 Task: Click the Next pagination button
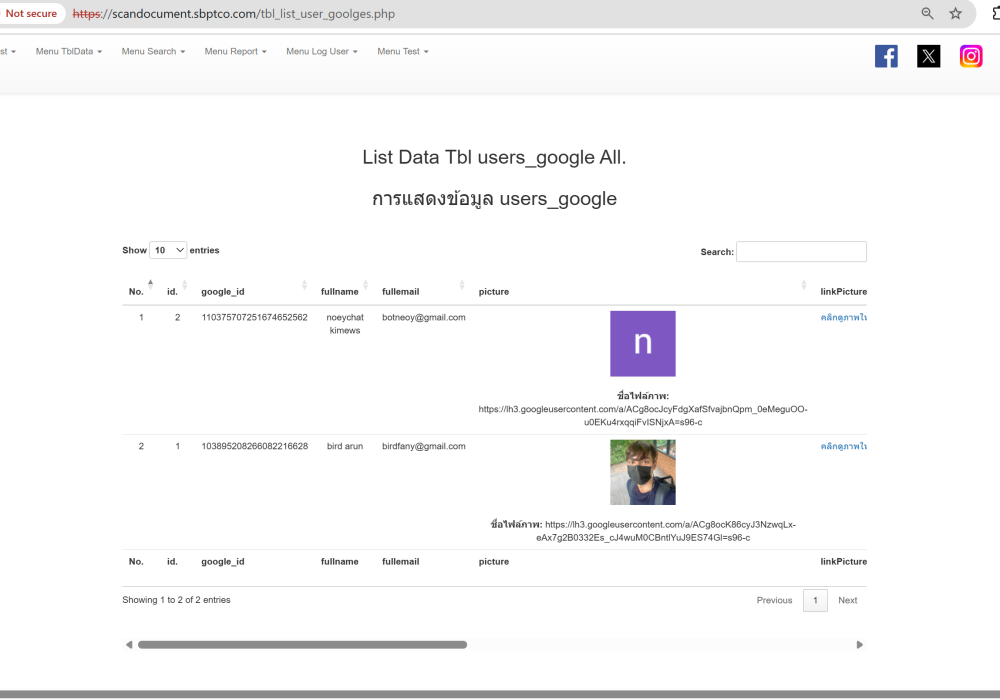(847, 600)
